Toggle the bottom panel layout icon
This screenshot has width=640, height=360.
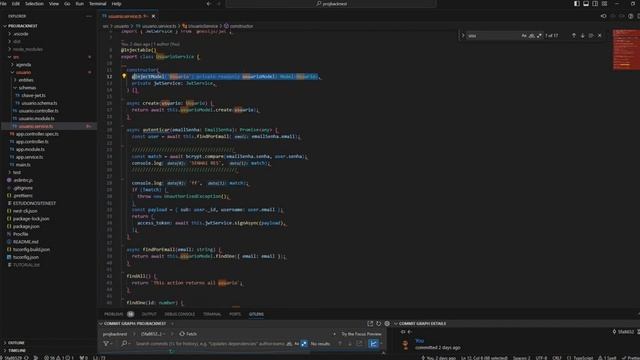tap(586, 4)
